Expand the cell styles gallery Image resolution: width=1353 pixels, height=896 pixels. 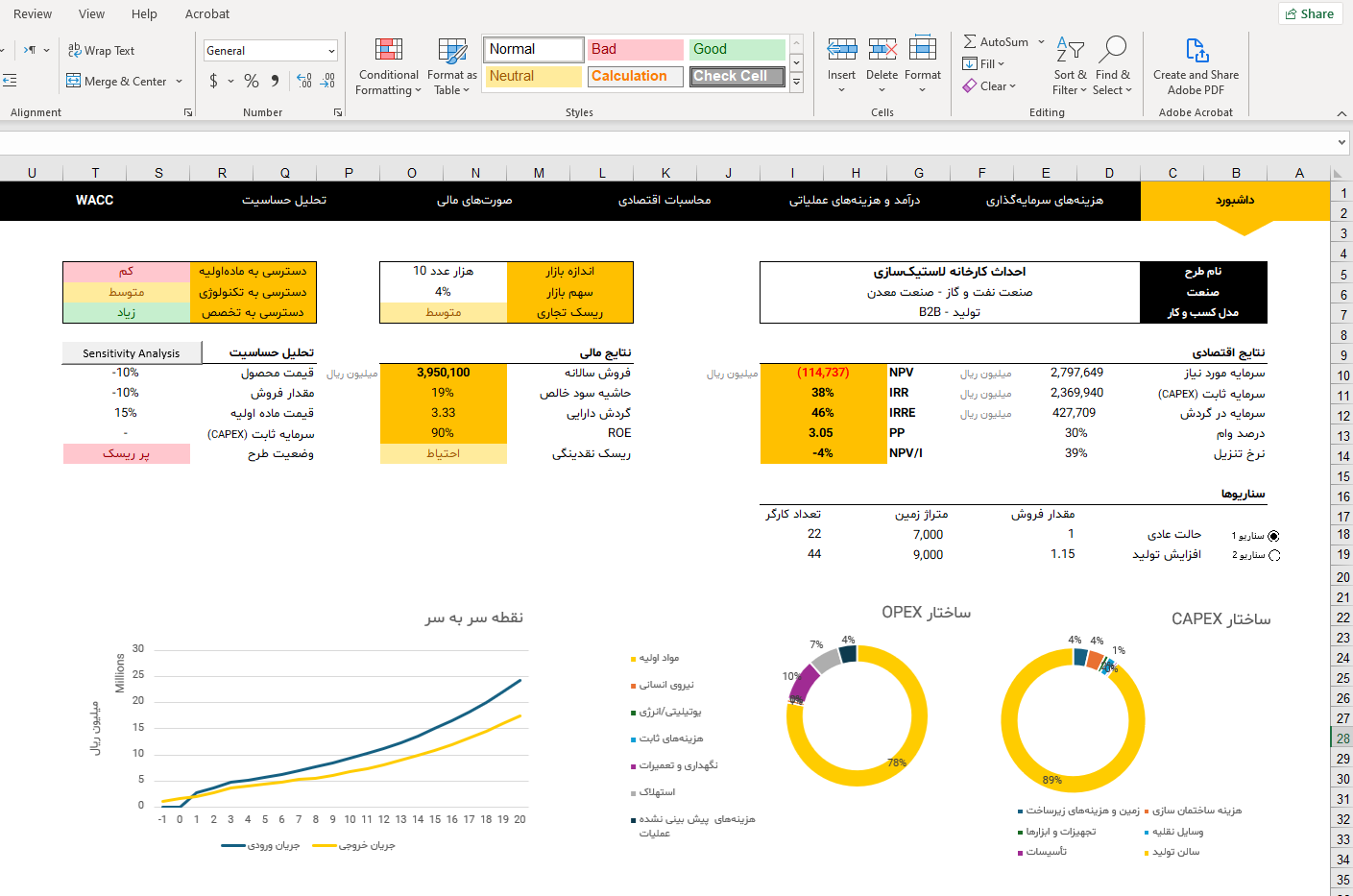(796, 83)
